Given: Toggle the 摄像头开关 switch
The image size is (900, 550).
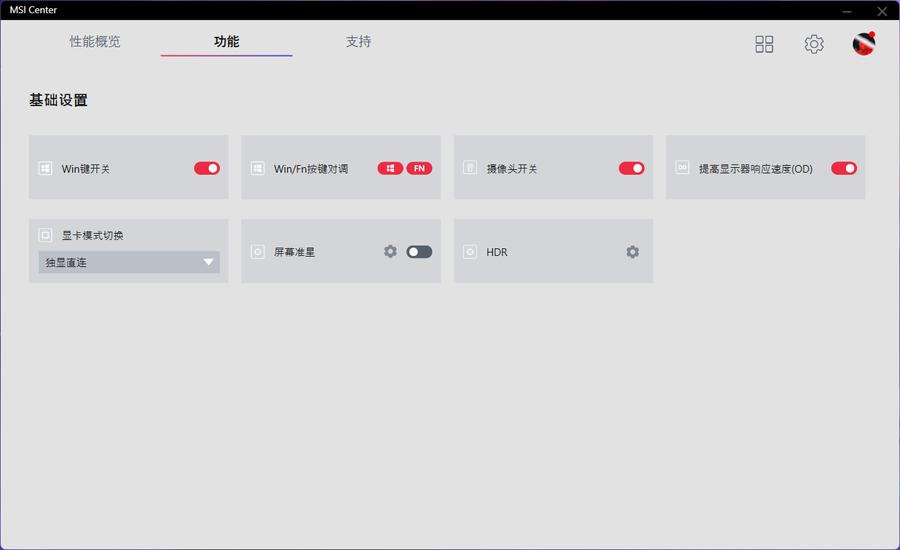Looking at the screenshot, I should (631, 168).
